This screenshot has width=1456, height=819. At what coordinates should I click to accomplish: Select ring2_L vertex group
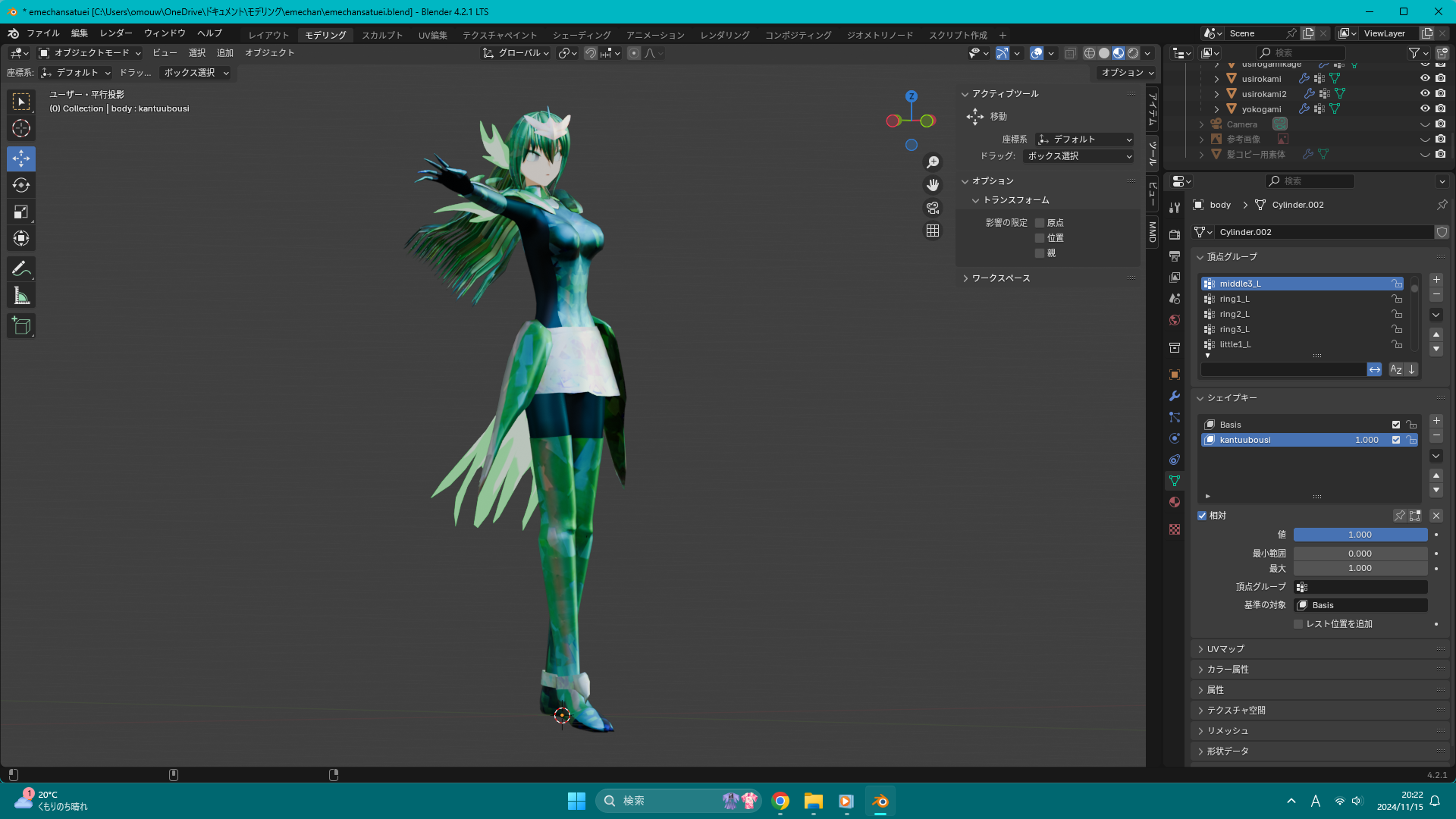coord(1302,314)
